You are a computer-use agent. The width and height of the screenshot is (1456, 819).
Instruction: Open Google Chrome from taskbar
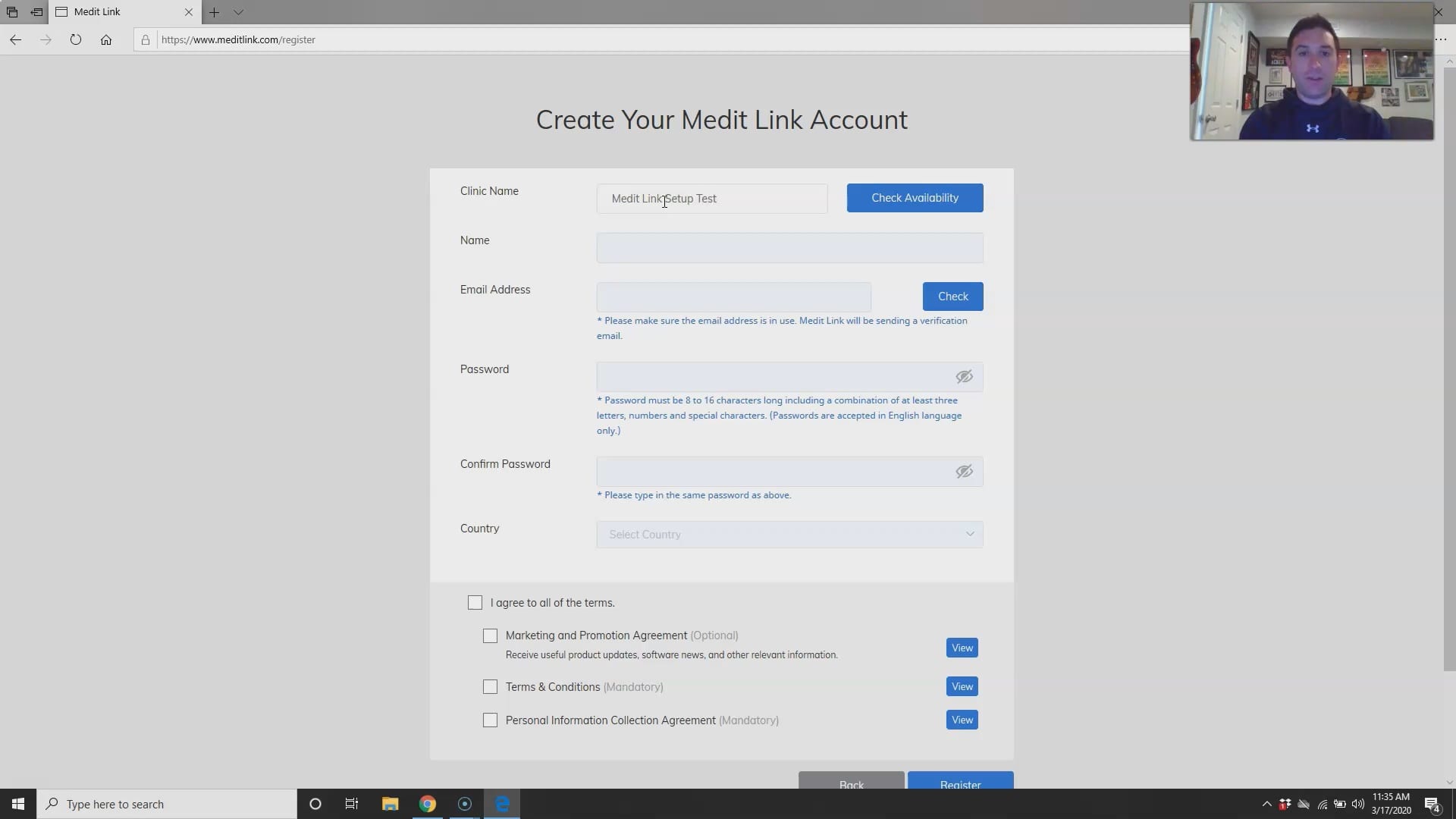[x=428, y=804]
